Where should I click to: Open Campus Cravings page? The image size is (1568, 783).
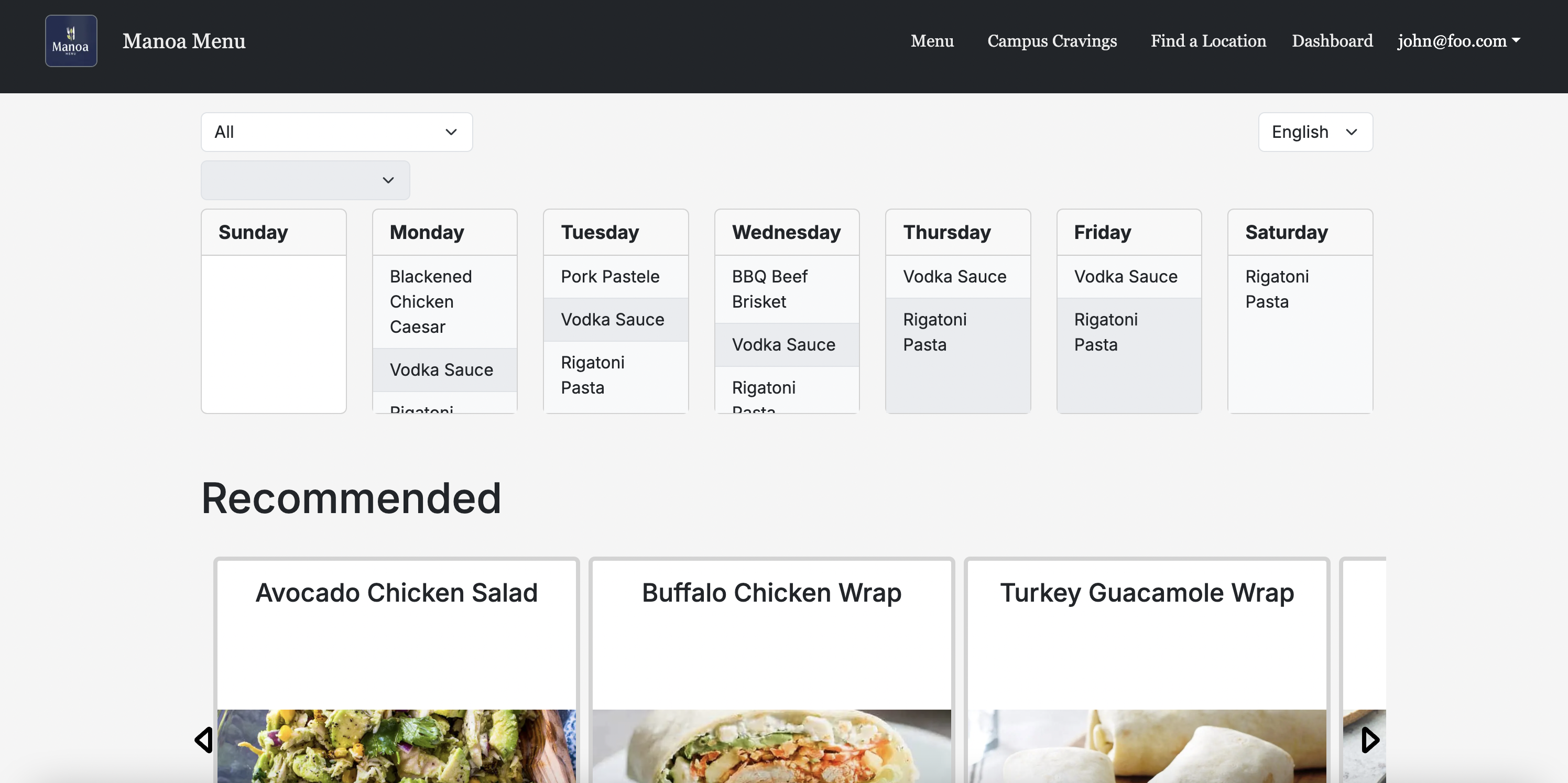[x=1051, y=41]
